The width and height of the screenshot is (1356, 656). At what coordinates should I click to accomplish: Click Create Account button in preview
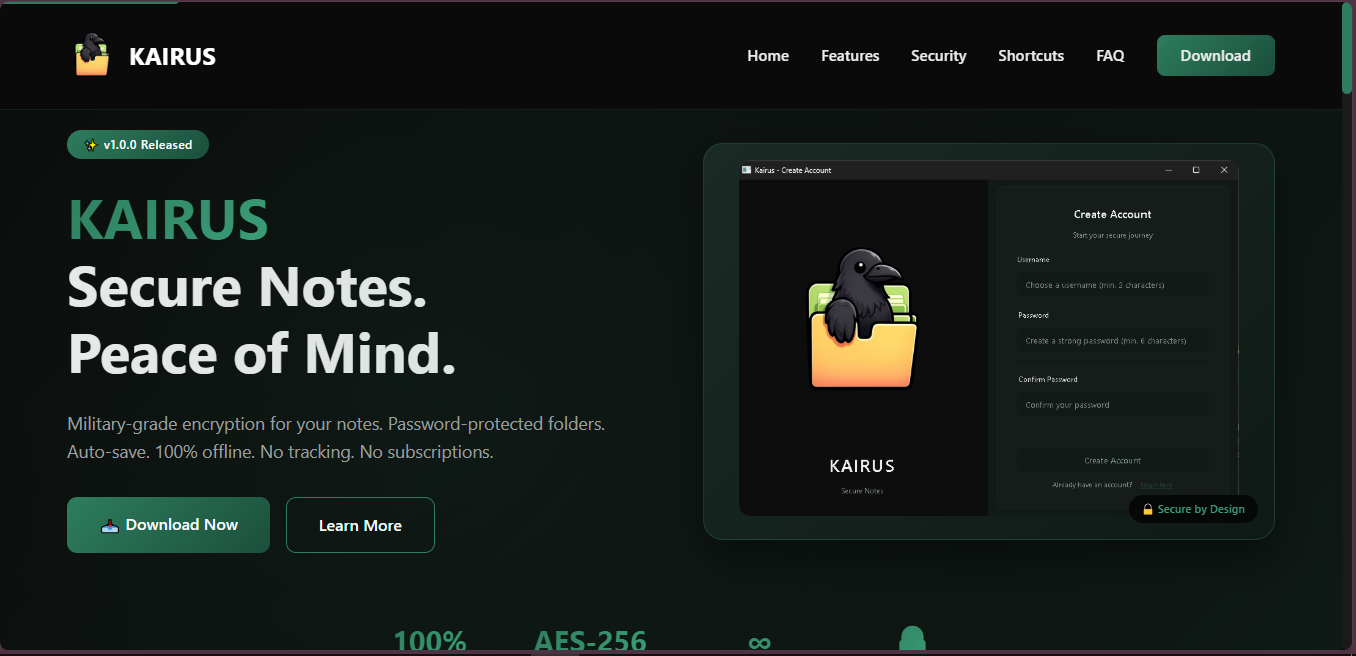pos(1112,461)
